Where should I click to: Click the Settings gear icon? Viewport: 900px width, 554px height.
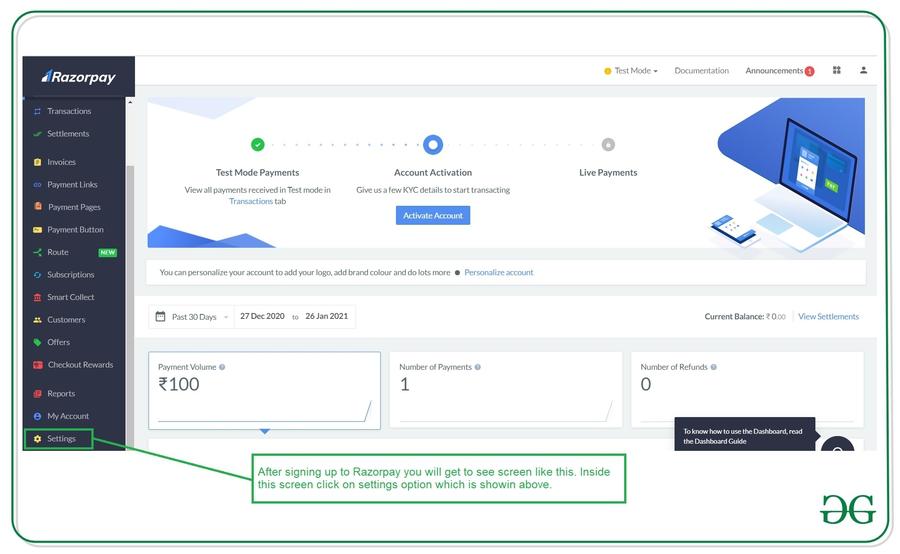click(x=37, y=439)
